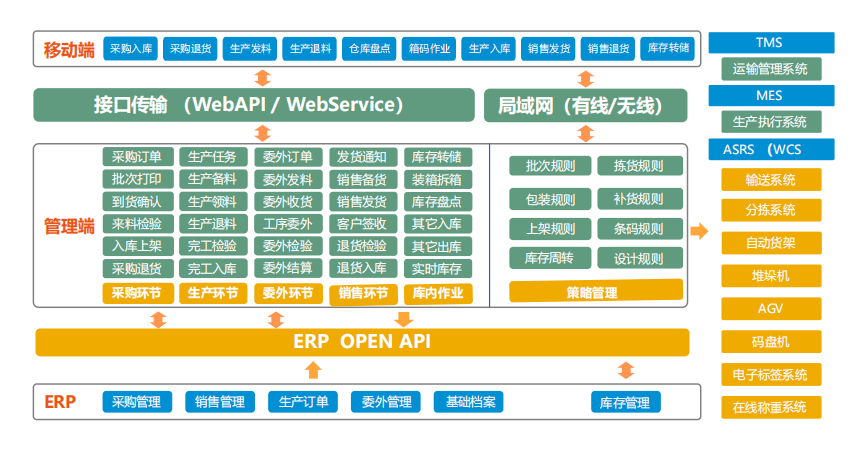Click the orange right arrow beside strategy rules
Screen dimensions: 853x451
click(x=699, y=232)
